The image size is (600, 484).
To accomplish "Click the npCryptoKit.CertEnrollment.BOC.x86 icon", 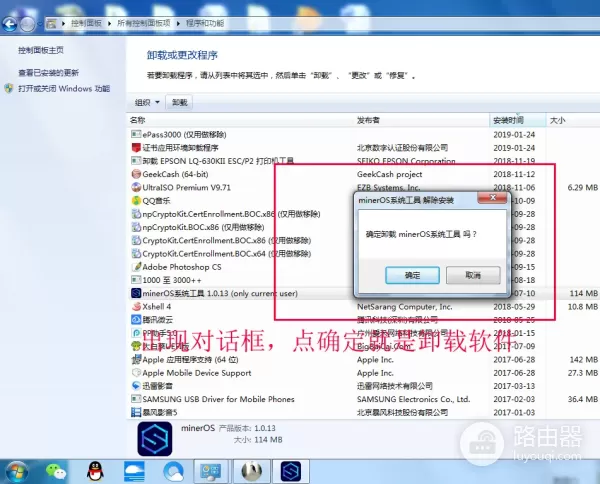I will [136, 214].
